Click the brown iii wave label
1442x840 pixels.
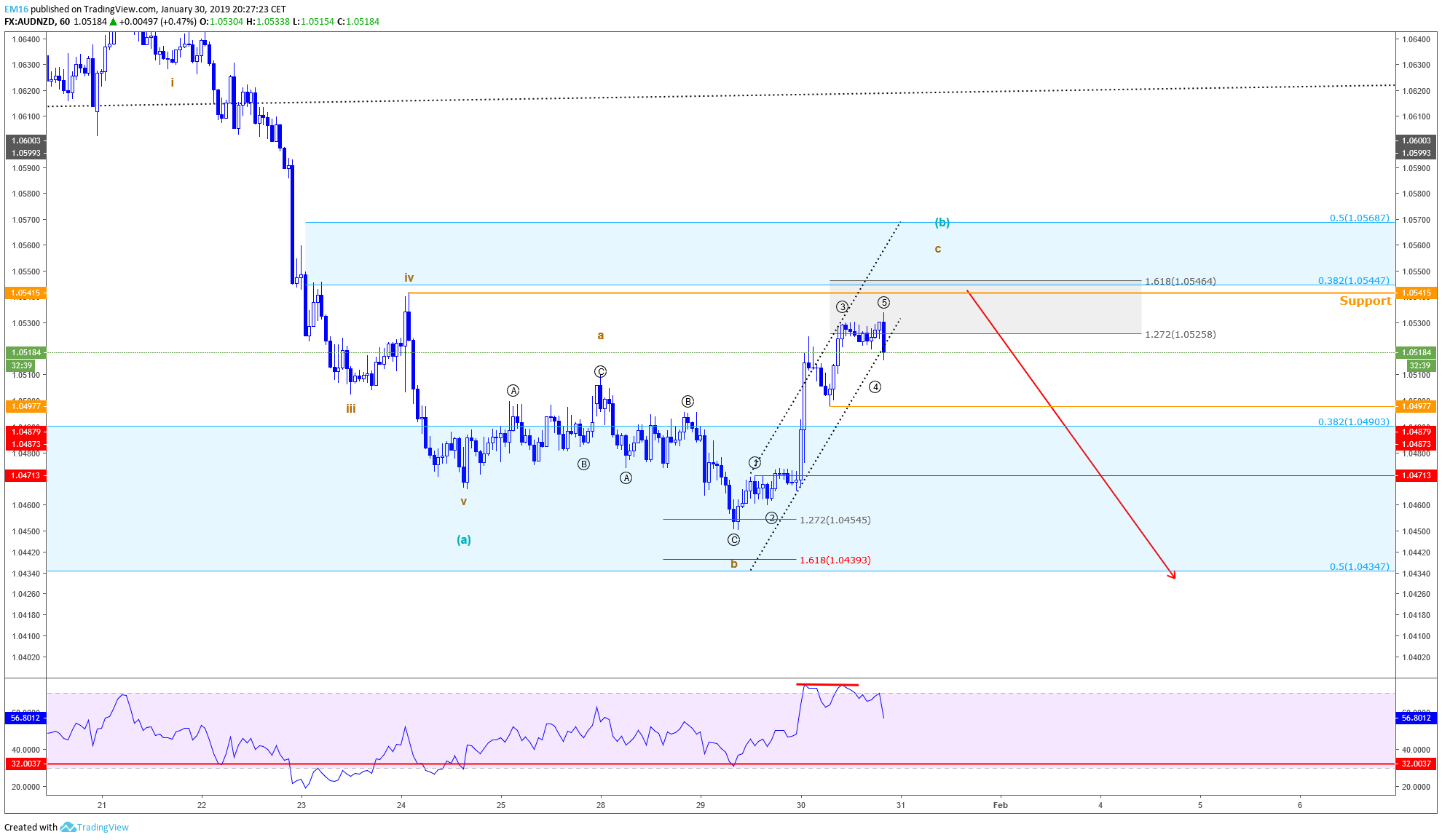[351, 409]
